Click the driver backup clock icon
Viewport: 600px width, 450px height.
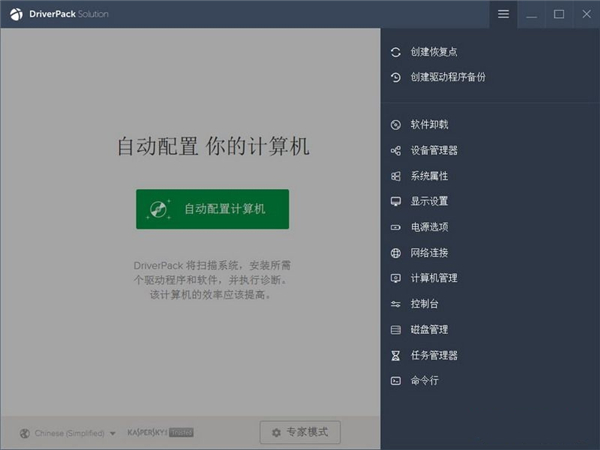click(396, 77)
